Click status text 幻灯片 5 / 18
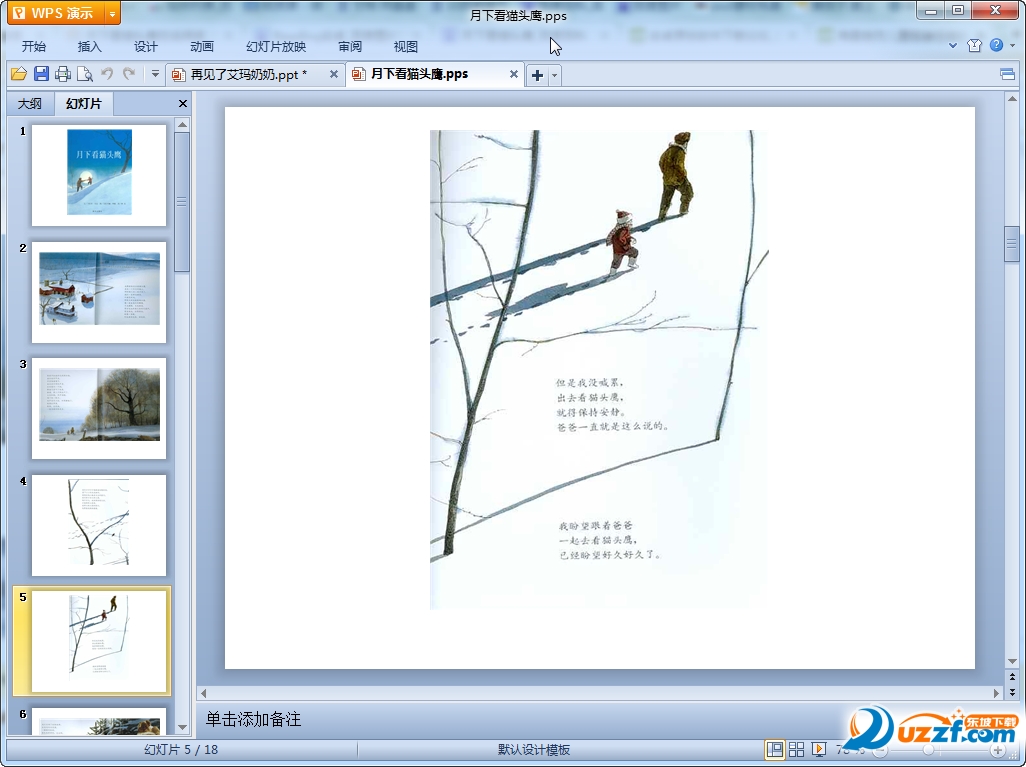Image resolution: width=1026 pixels, height=767 pixels. [x=181, y=749]
